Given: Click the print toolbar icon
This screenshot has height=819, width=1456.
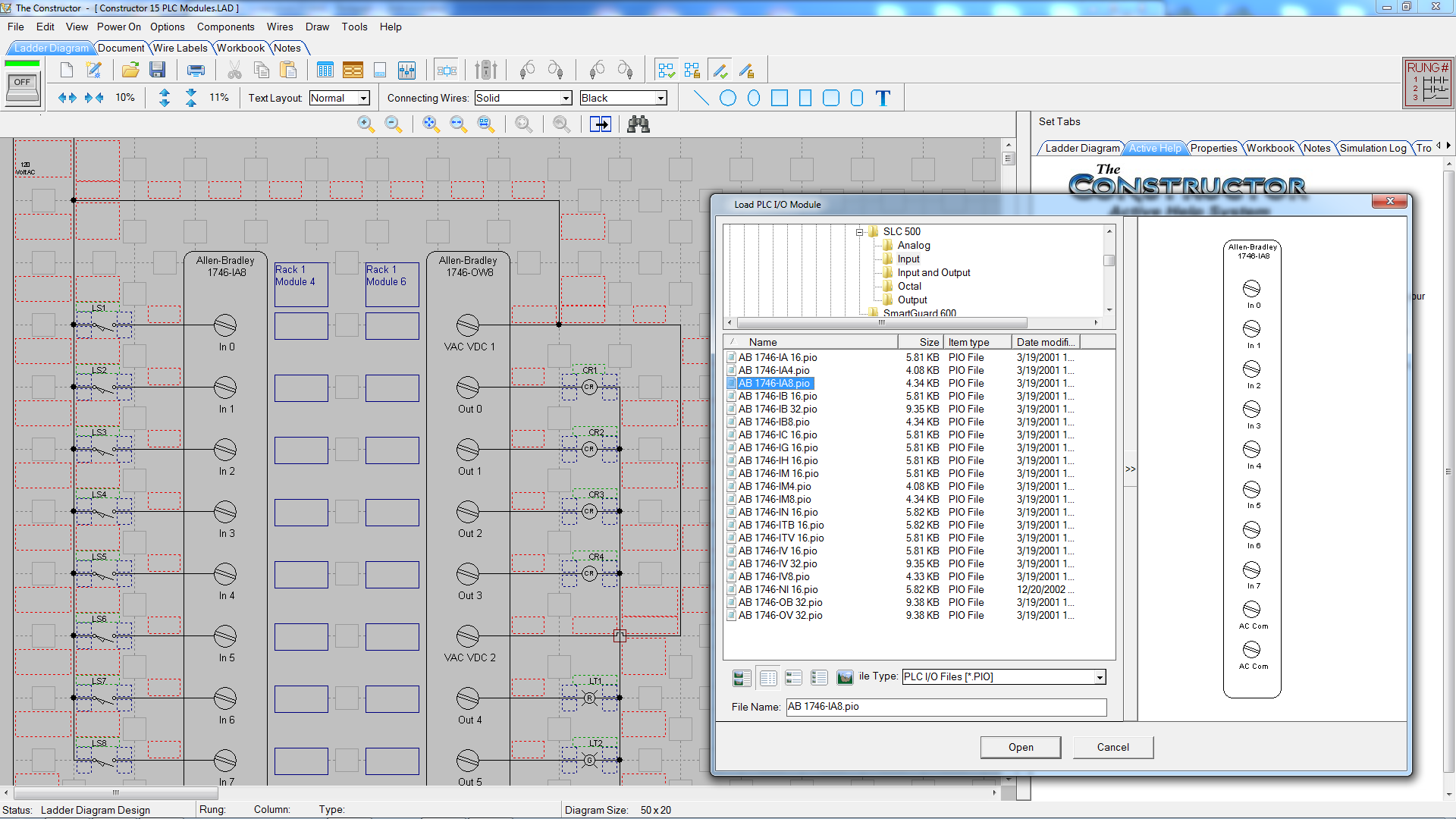Looking at the screenshot, I should point(196,71).
